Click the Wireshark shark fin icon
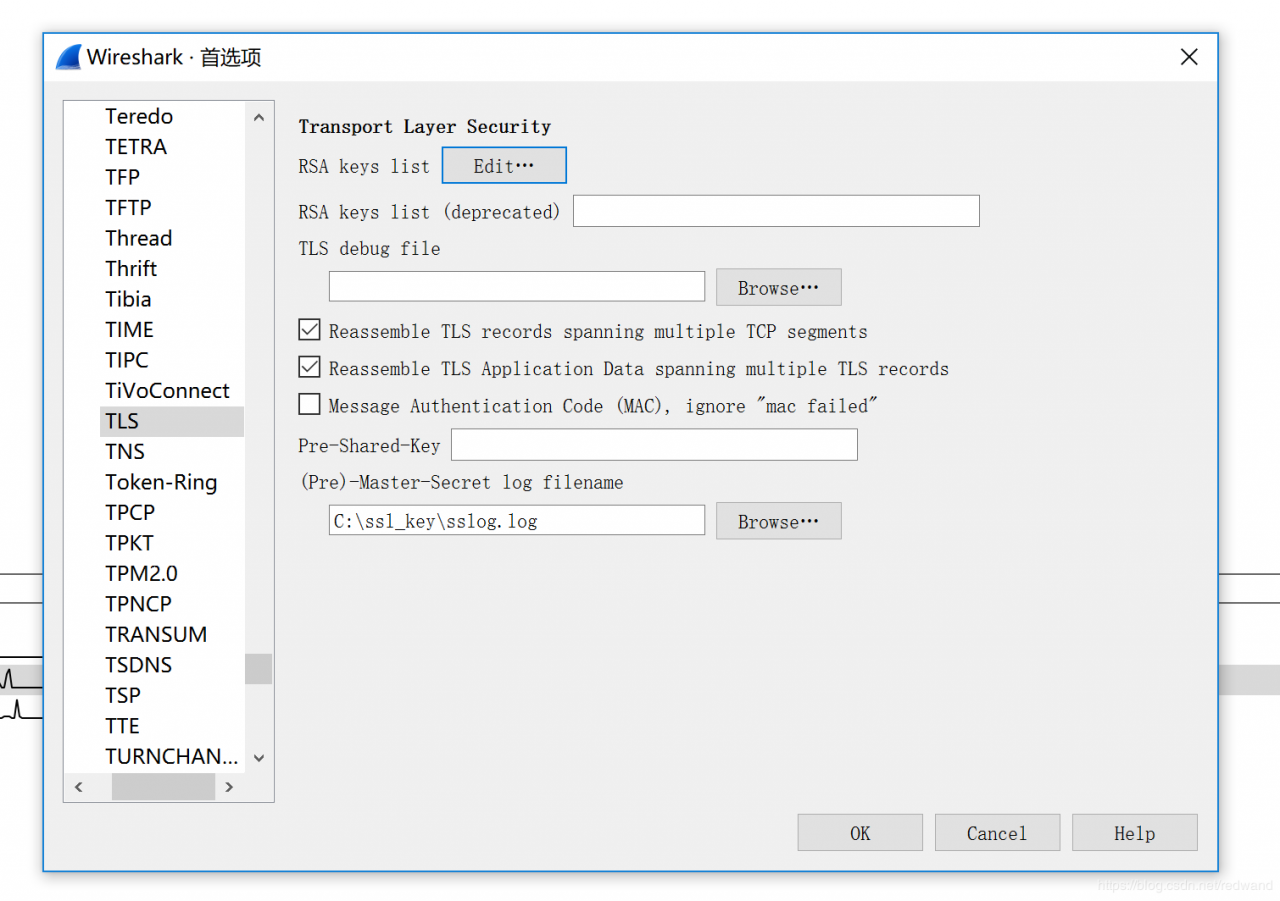 pos(68,57)
